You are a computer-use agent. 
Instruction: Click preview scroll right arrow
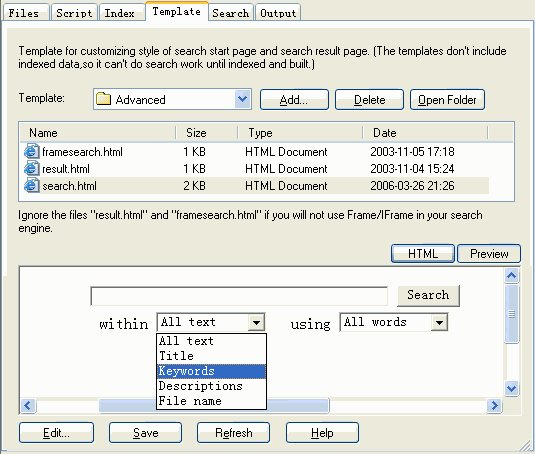pyautogui.click(x=494, y=406)
